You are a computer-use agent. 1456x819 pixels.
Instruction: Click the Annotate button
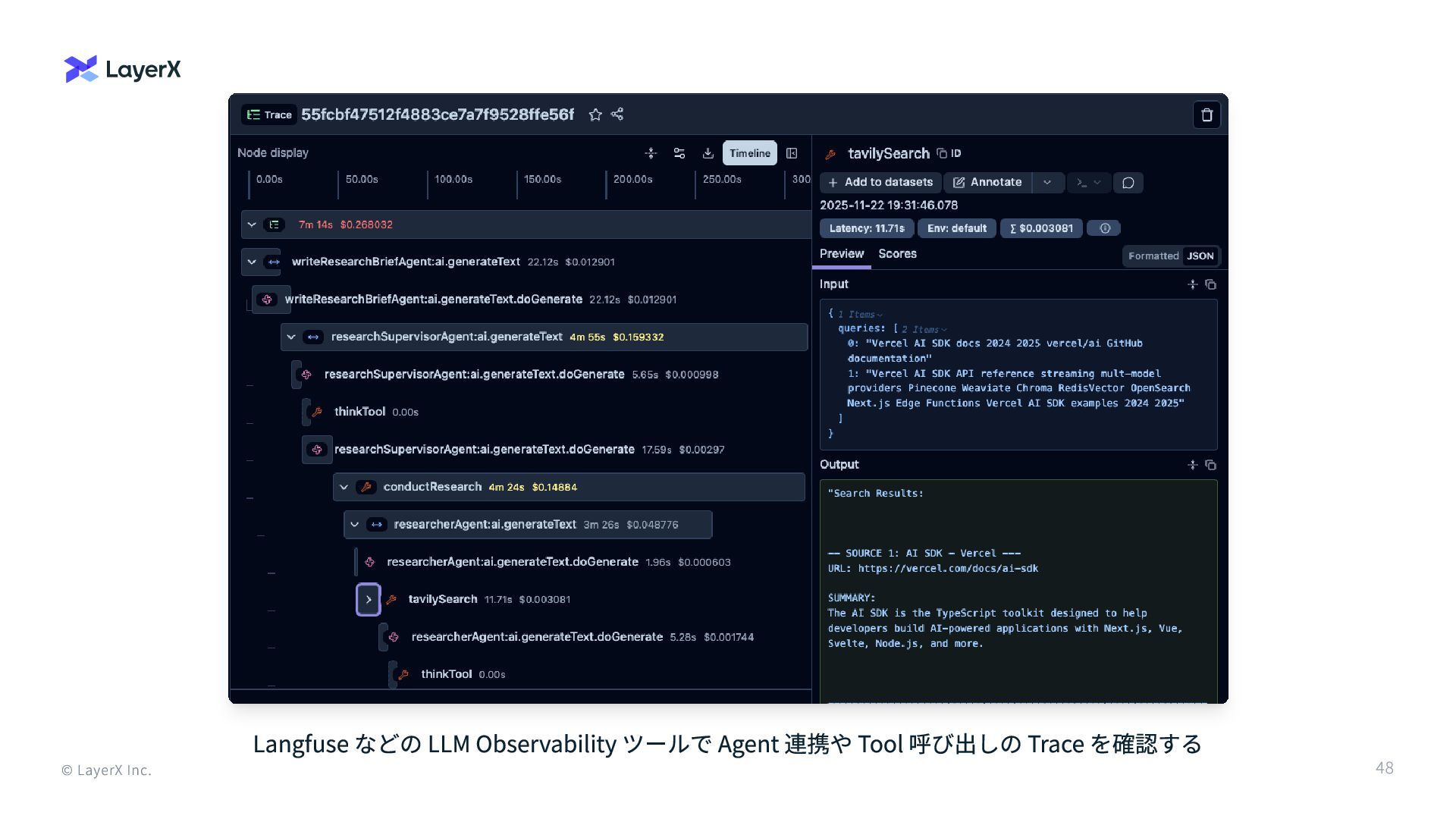(987, 183)
